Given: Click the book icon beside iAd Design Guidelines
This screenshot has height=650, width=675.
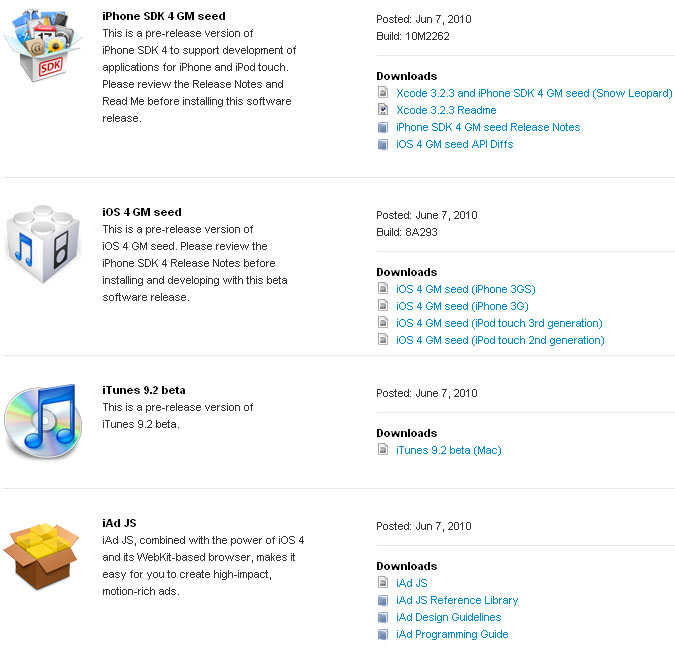Looking at the screenshot, I should pos(383,617).
